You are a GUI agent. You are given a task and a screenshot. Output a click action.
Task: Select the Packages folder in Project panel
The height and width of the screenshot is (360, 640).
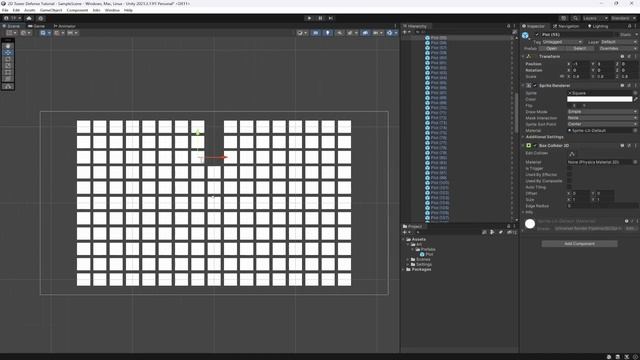[x=418, y=269]
